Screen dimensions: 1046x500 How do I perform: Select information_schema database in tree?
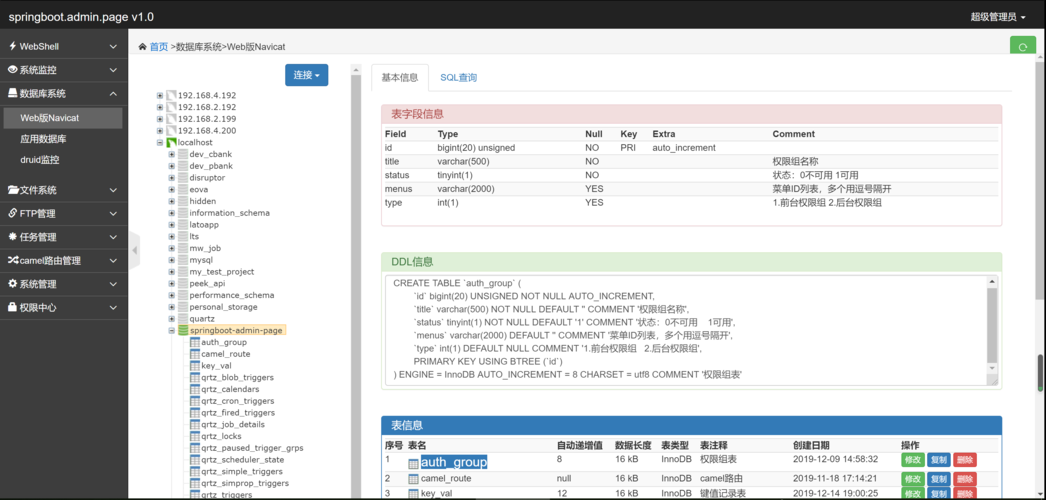coord(229,213)
